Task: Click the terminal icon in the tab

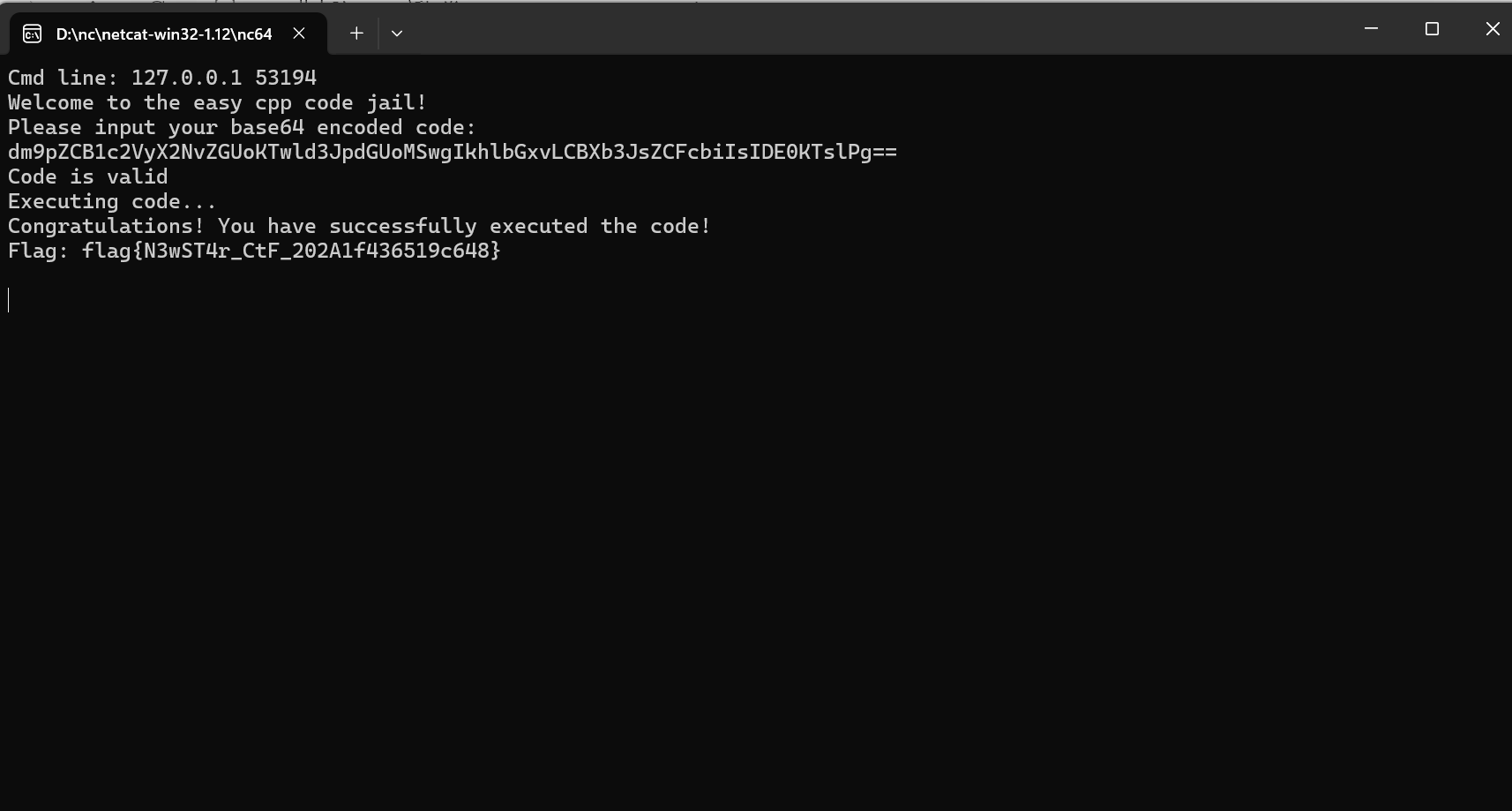Action: [x=32, y=34]
